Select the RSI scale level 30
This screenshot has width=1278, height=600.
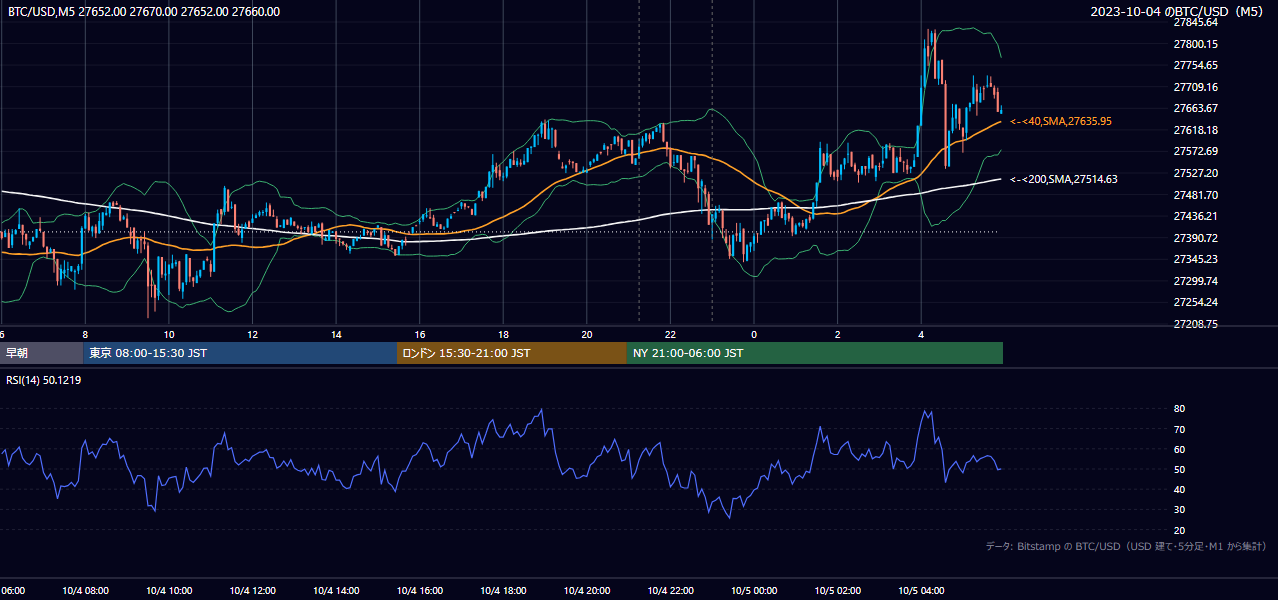(1179, 510)
